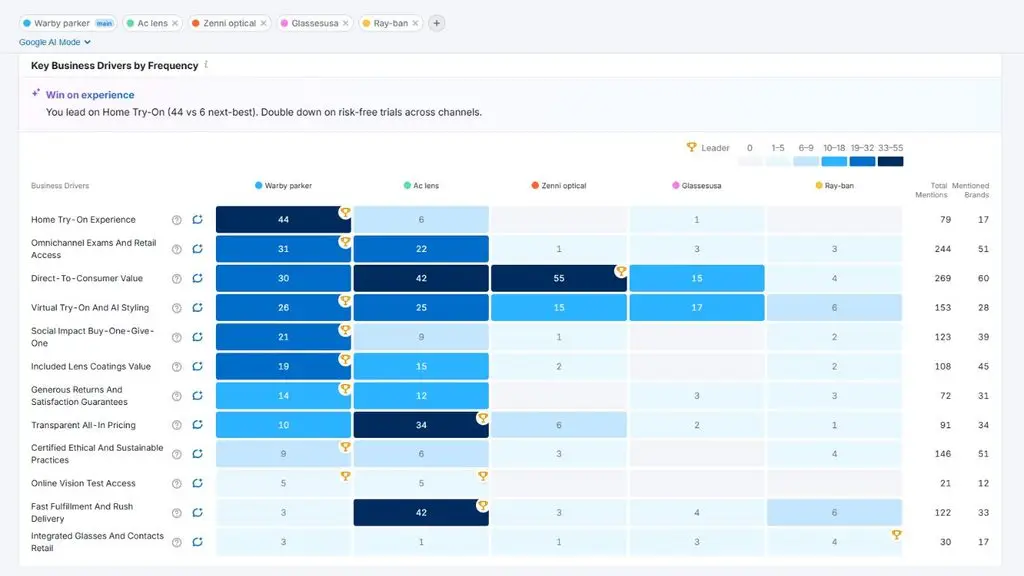Click Ac lens 42 Fast Fulfillment cell

pos(421,513)
